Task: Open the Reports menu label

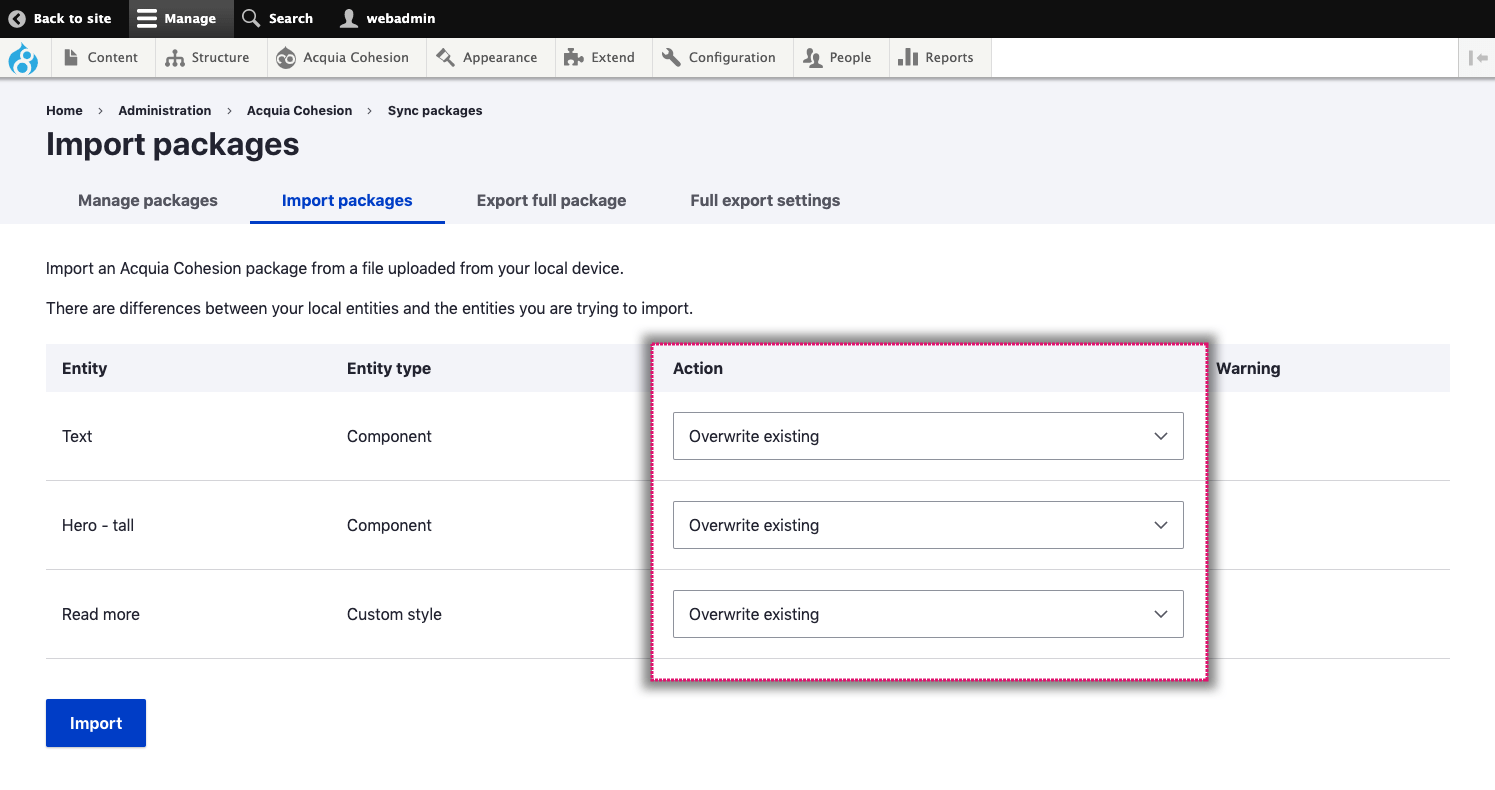Action: click(x=949, y=58)
